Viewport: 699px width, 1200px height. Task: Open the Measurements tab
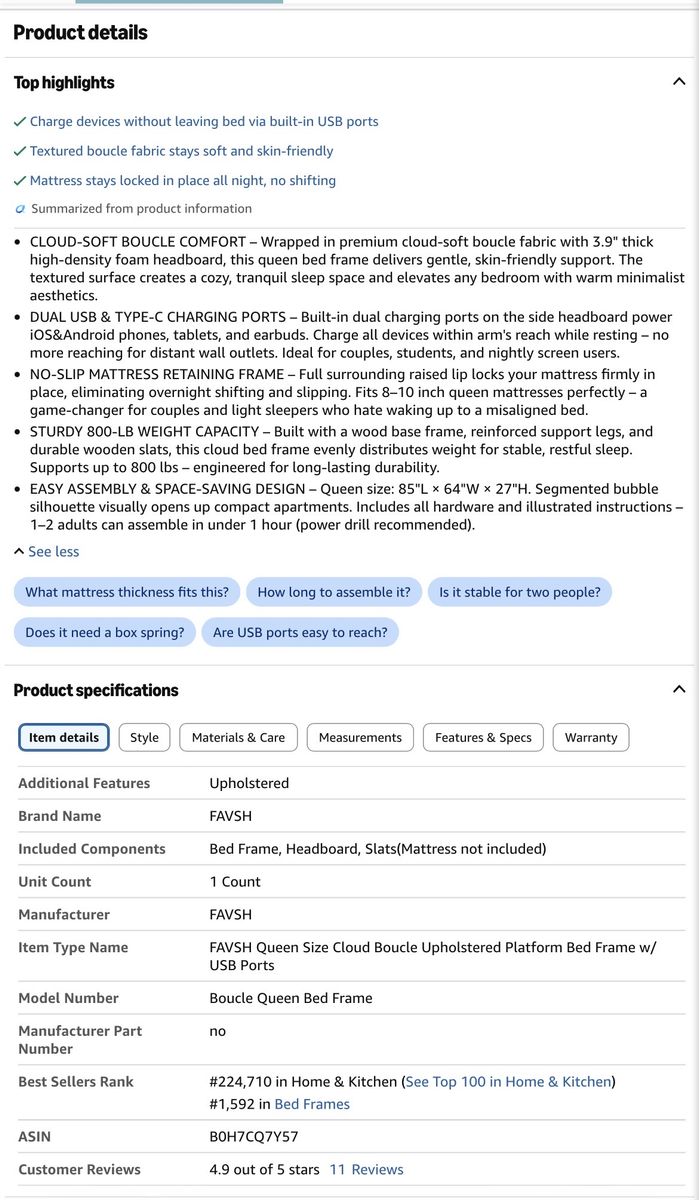click(x=360, y=737)
